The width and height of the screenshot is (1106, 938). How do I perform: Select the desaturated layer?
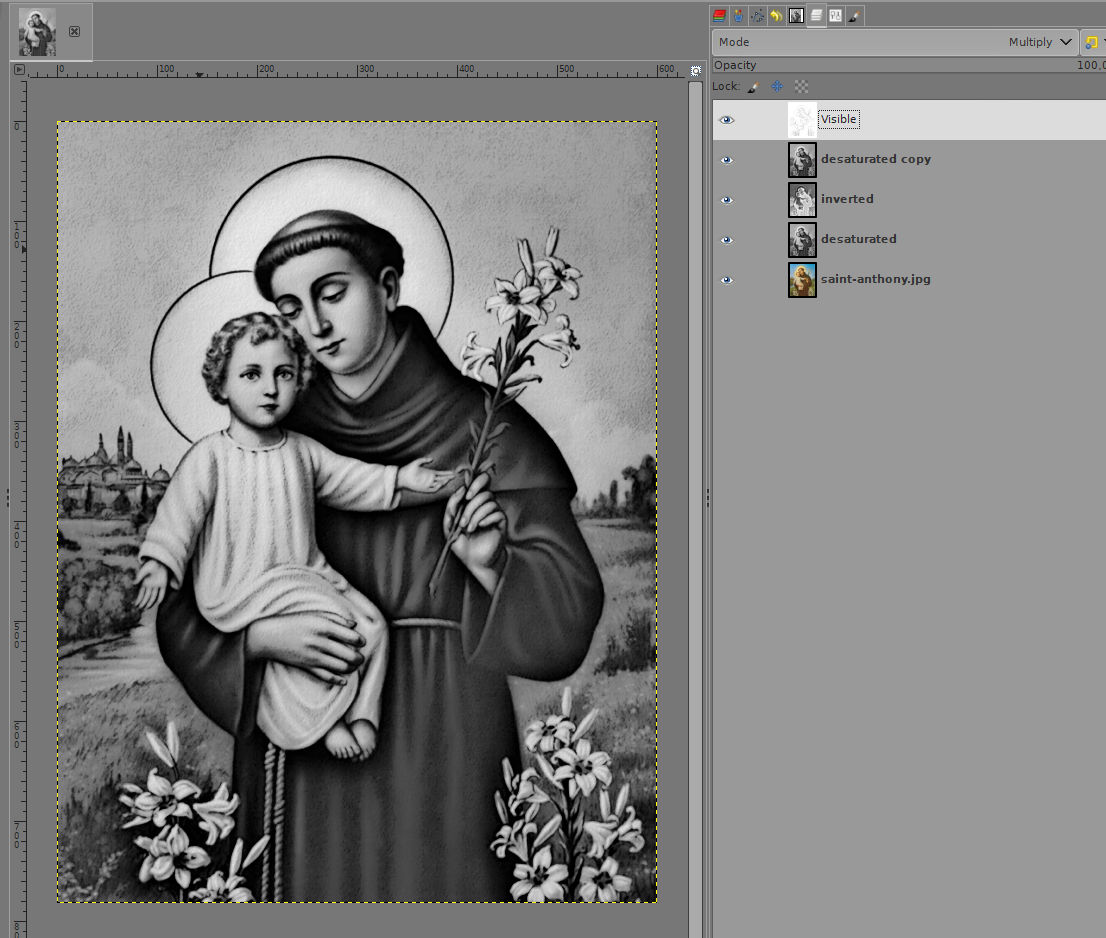coord(858,240)
